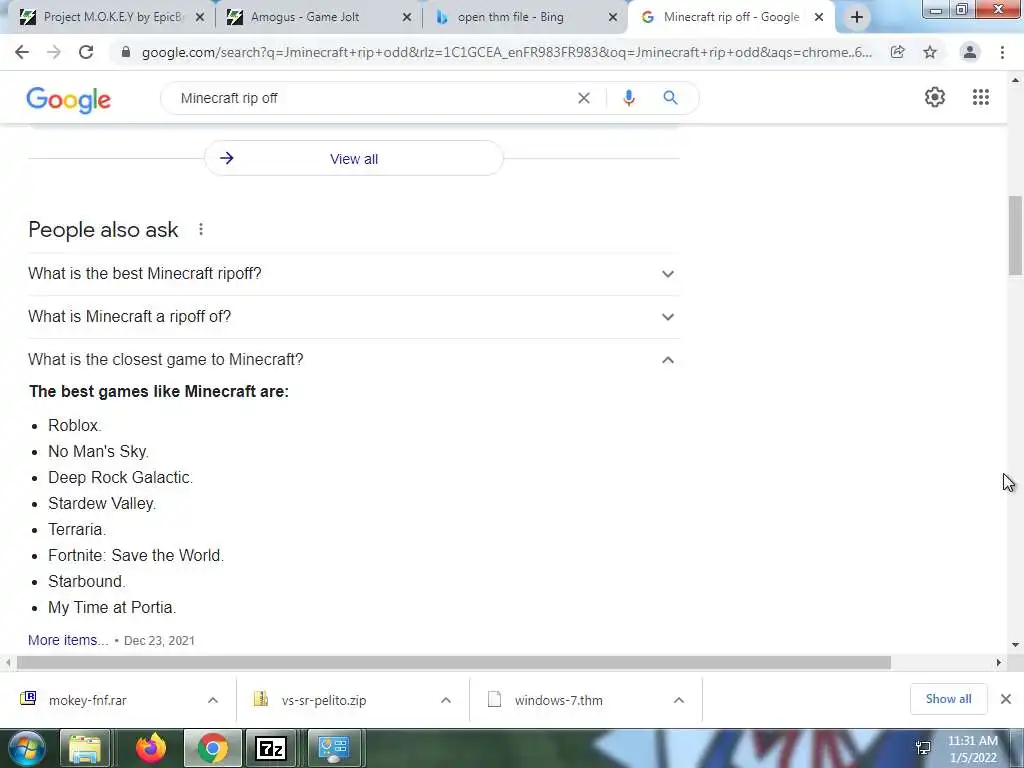The image size is (1024, 768).
Task: Click the horizontal scrollbar thumb
Action: (453, 663)
